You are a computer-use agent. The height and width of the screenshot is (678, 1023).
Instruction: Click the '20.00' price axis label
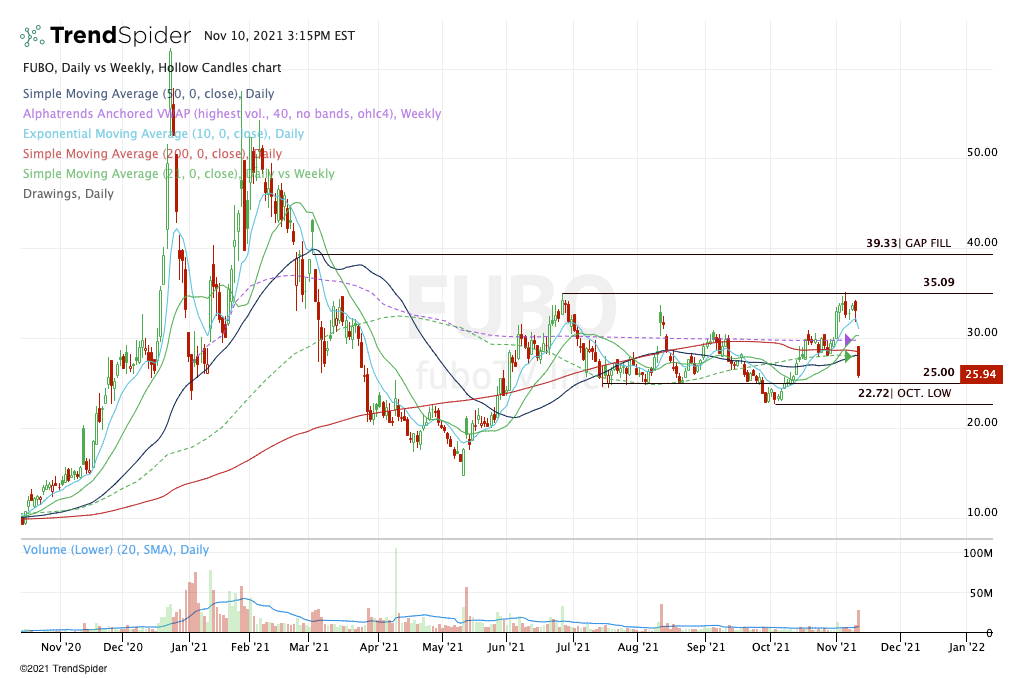point(982,423)
